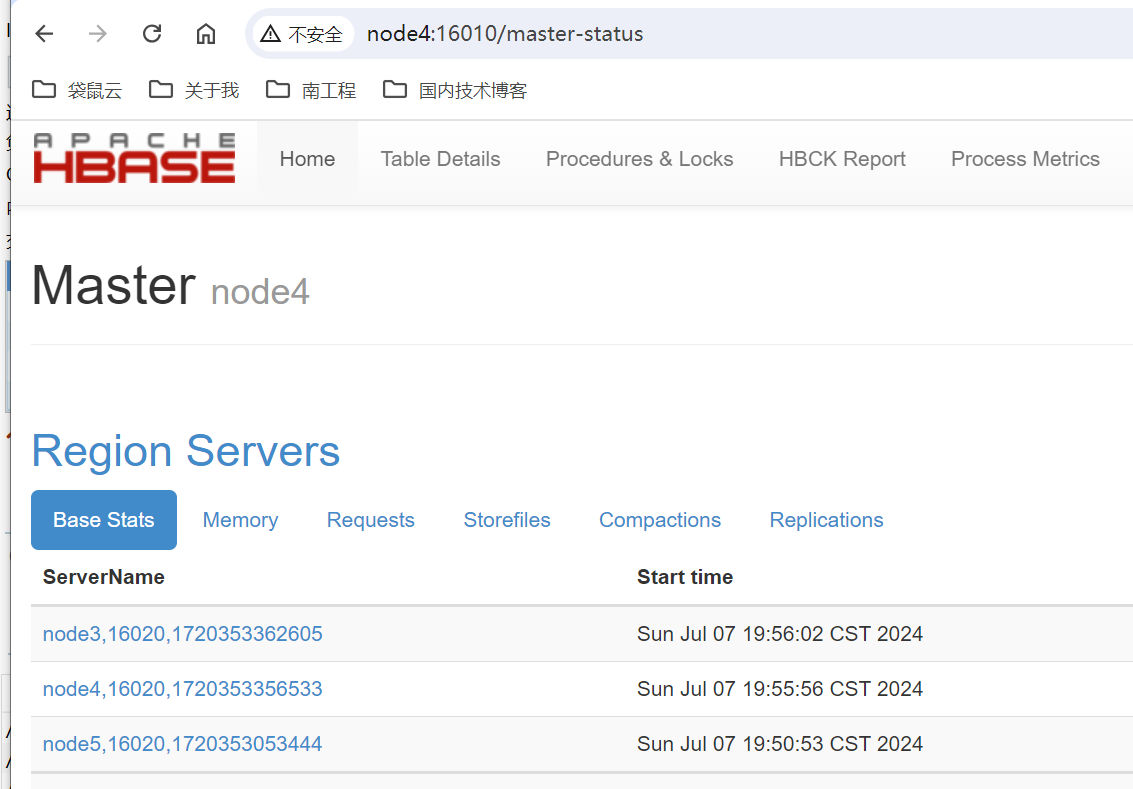Open the 关于我 bookmark folder

click(x=194, y=90)
